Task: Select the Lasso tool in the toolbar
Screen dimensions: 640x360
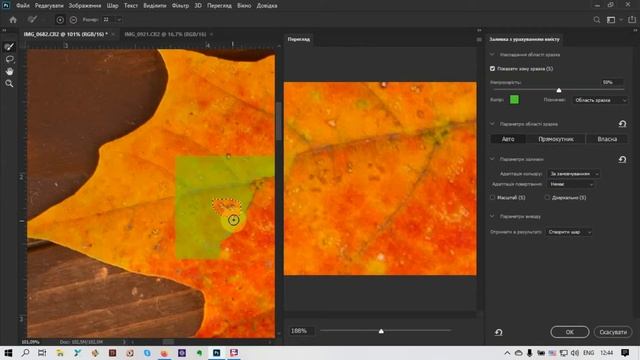Action: (9, 59)
